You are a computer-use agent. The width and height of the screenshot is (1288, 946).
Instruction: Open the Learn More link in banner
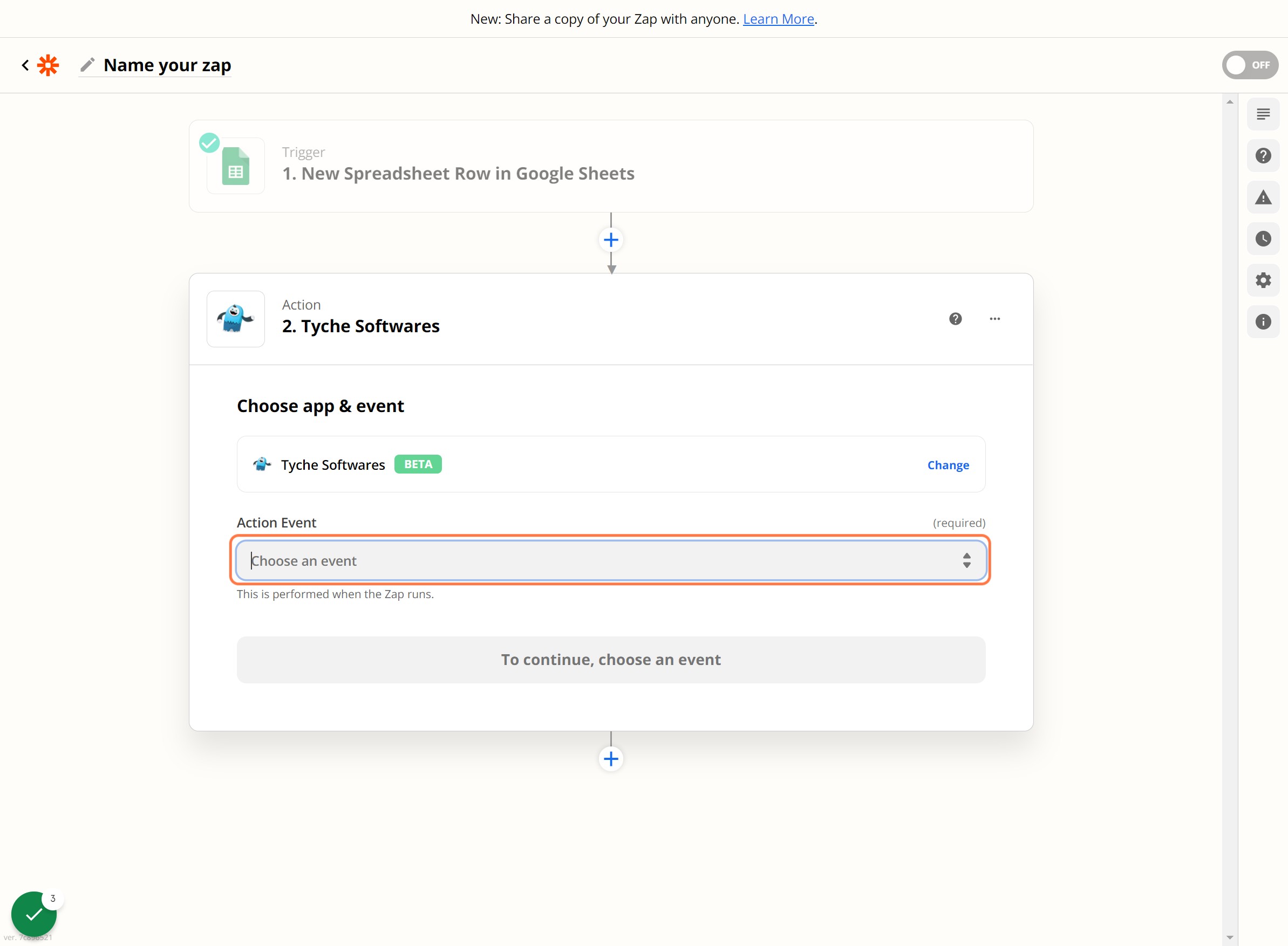point(778,19)
